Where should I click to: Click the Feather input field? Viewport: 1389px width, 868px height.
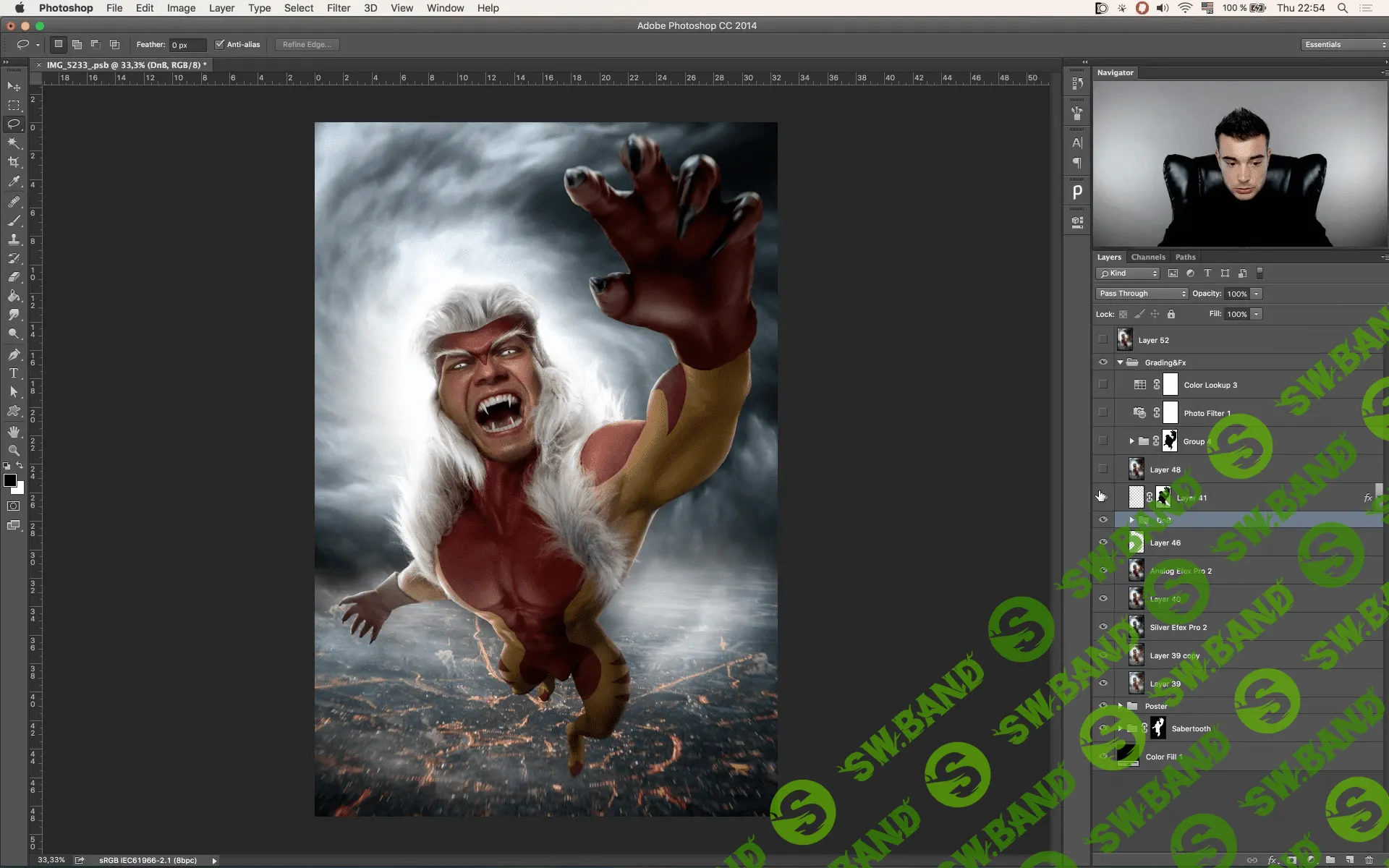click(x=187, y=45)
